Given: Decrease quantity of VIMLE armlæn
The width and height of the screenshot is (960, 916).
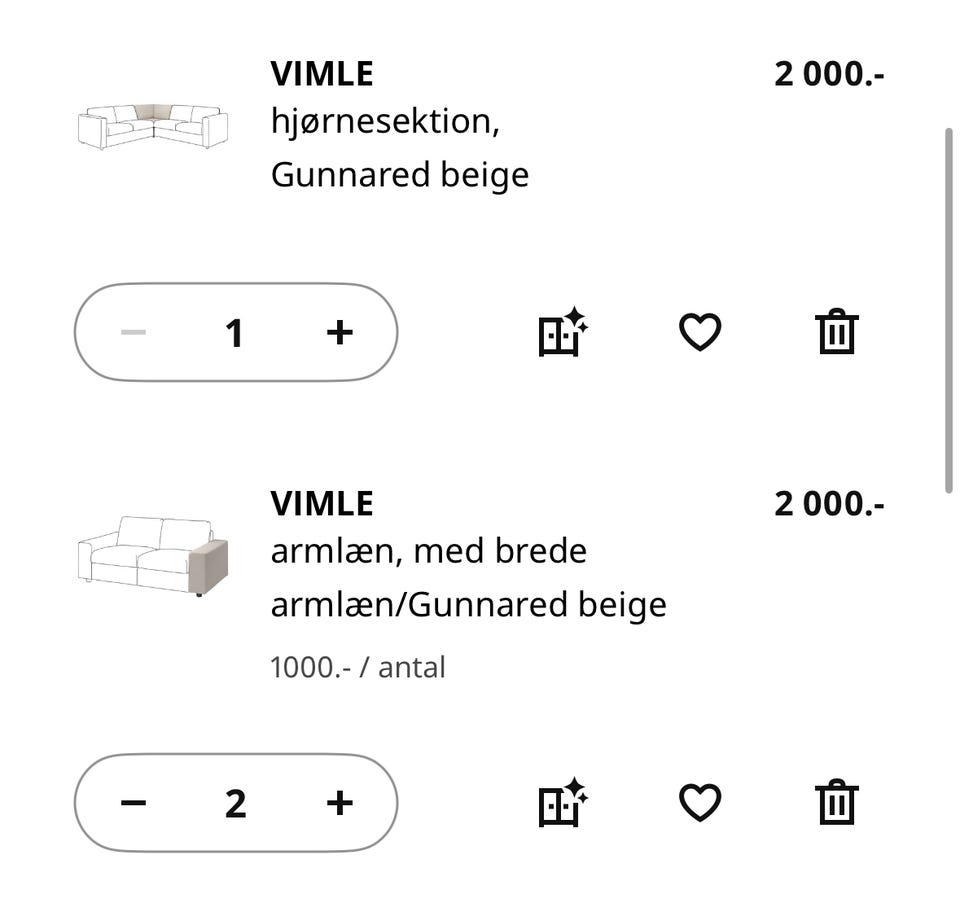Looking at the screenshot, I should 131,802.
